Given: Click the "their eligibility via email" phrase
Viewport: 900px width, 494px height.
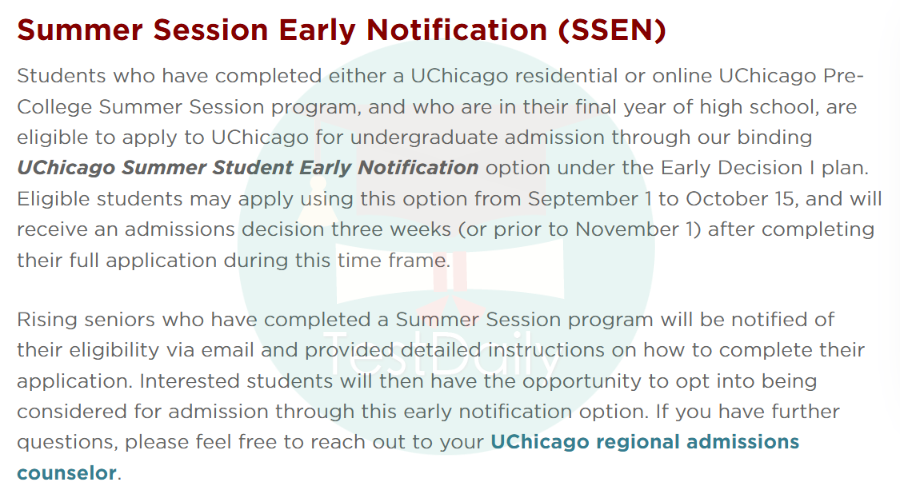Looking at the screenshot, I should click(x=135, y=350).
